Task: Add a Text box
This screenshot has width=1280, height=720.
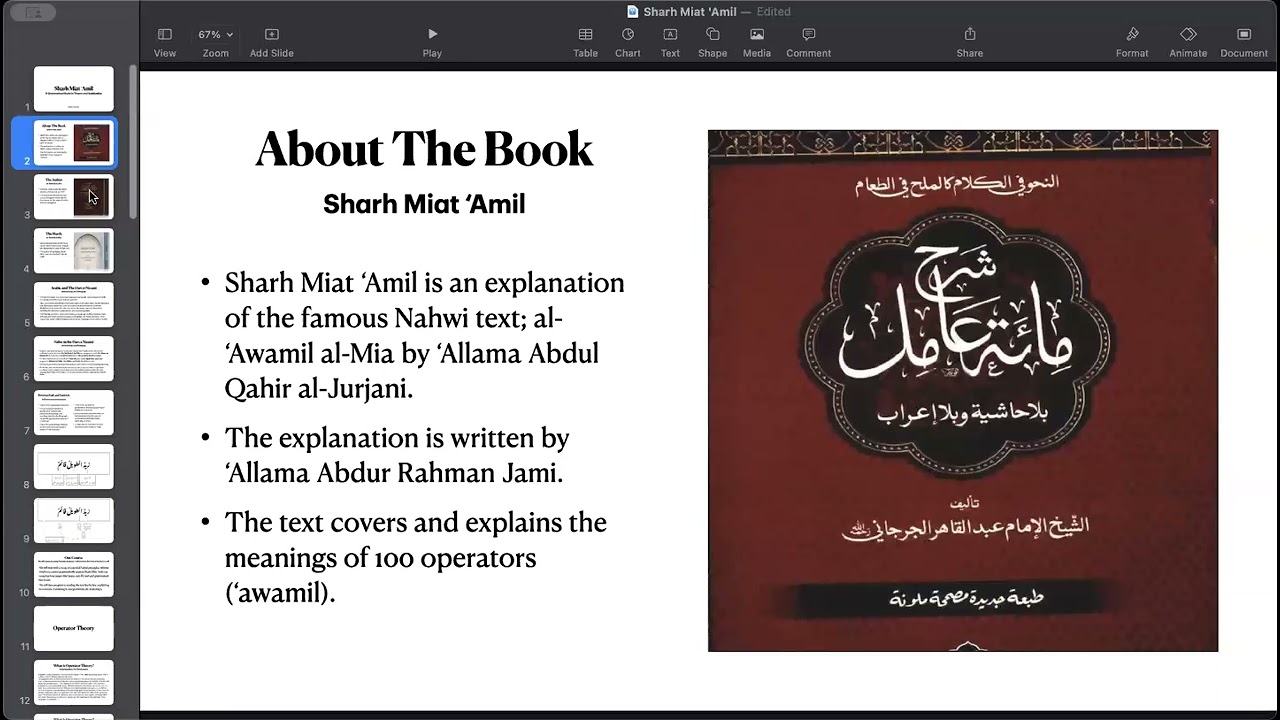Action: pyautogui.click(x=670, y=42)
